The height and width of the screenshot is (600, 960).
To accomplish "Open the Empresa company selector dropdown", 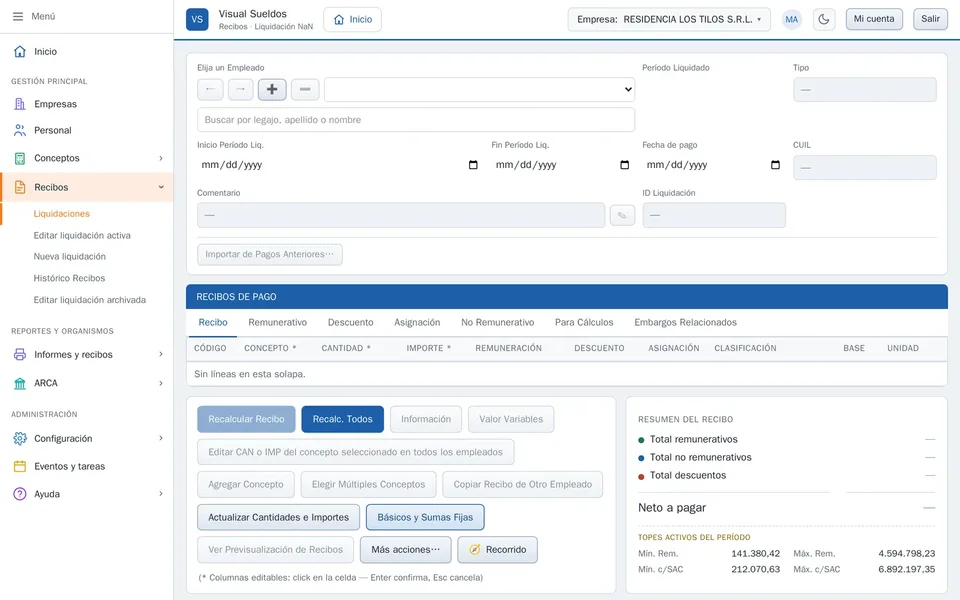I will click(x=669, y=19).
